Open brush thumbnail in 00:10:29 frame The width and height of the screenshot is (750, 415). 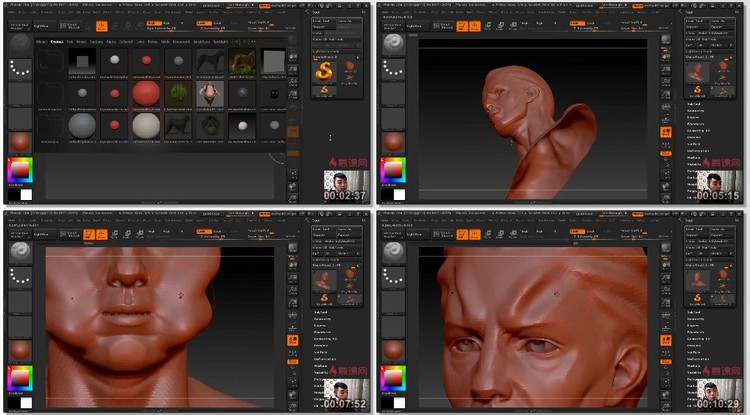(393, 253)
